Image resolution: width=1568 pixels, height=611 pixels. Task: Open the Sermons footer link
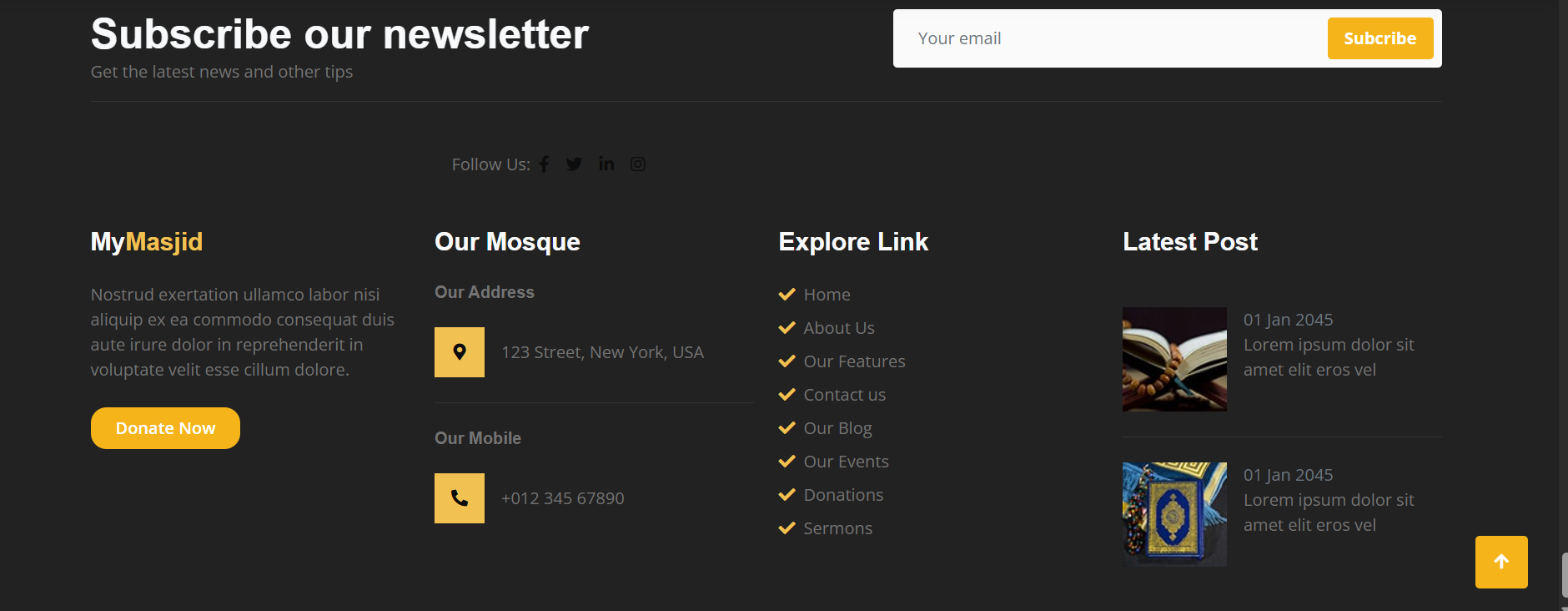click(x=837, y=528)
